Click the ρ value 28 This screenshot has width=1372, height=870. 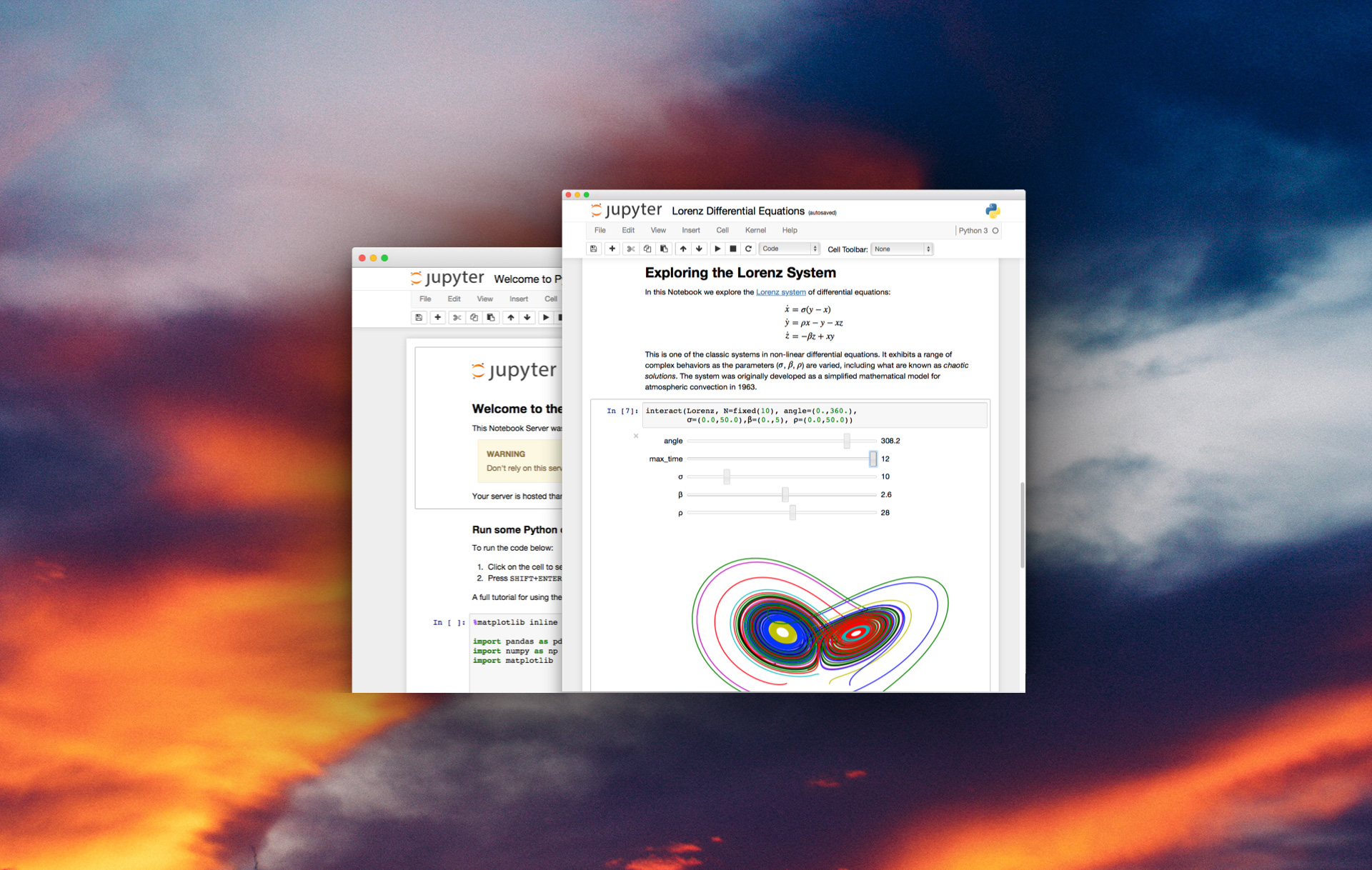tap(885, 512)
